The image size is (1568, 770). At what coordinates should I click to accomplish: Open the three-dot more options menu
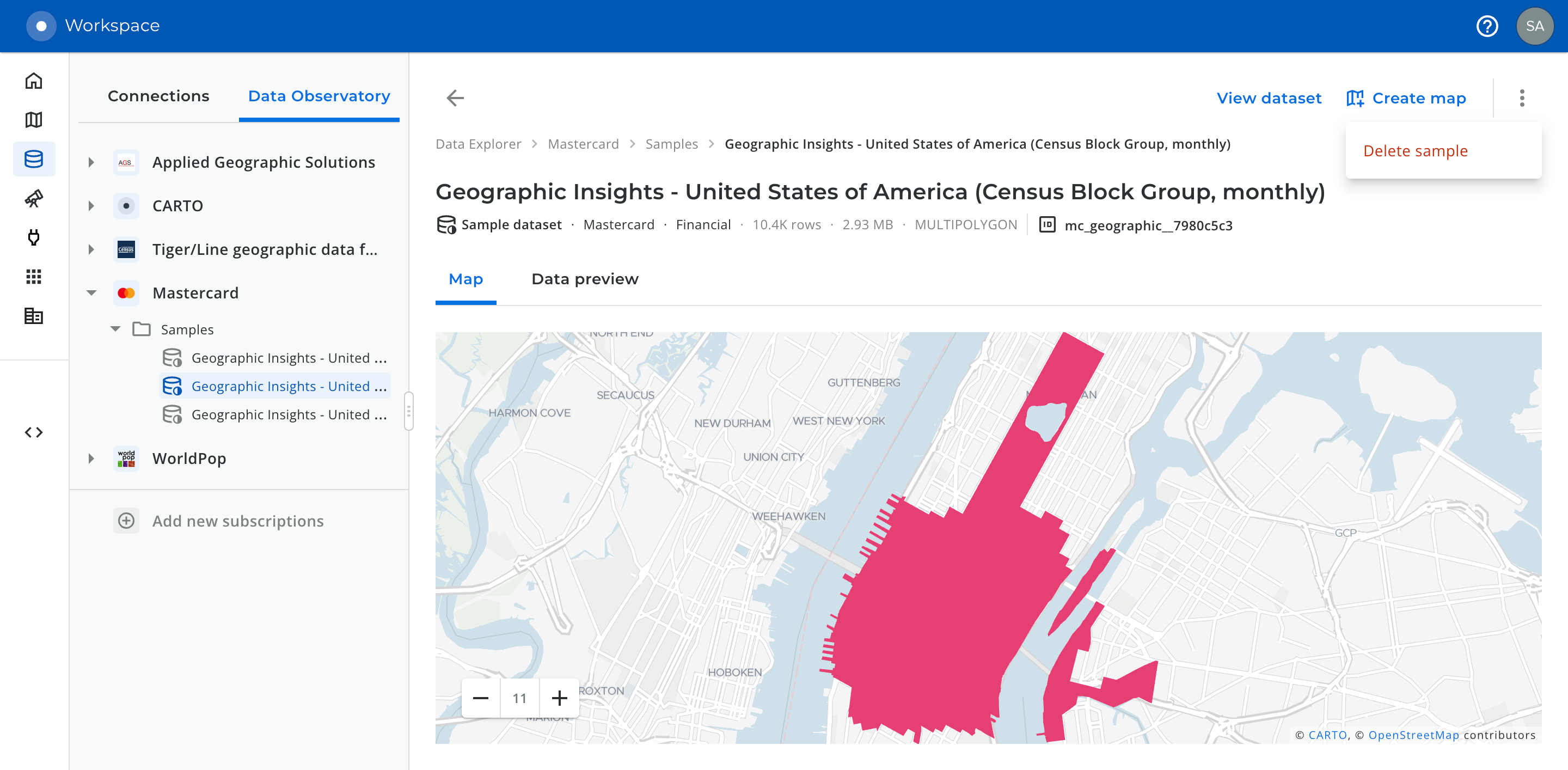click(1522, 98)
